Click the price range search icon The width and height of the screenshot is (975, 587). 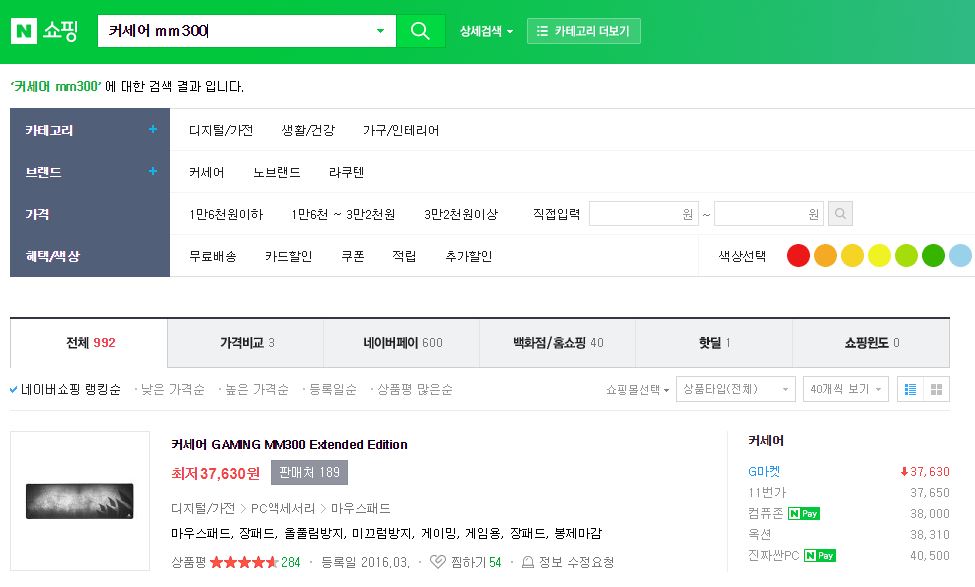pyautogui.click(x=840, y=214)
